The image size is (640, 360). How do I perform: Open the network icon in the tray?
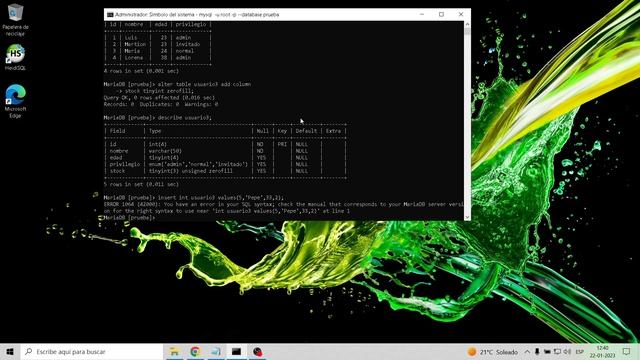557,352
